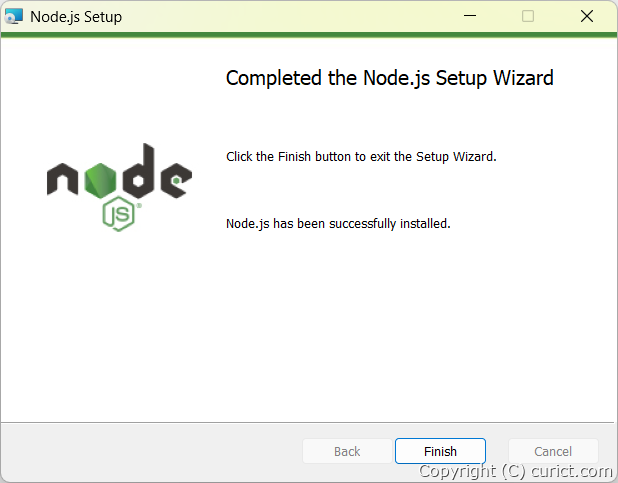Click the Finish button instruction sentence
The image size is (618, 483).
point(361,157)
